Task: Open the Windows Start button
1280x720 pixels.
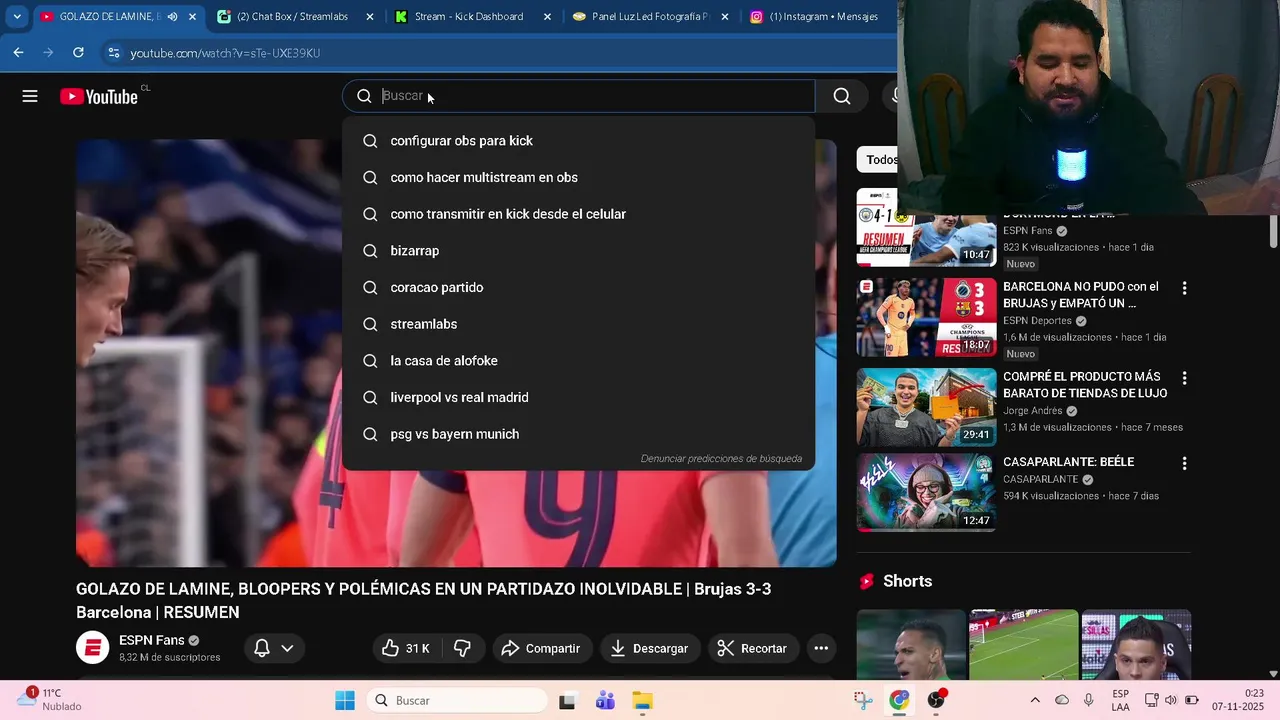Action: click(x=345, y=701)
